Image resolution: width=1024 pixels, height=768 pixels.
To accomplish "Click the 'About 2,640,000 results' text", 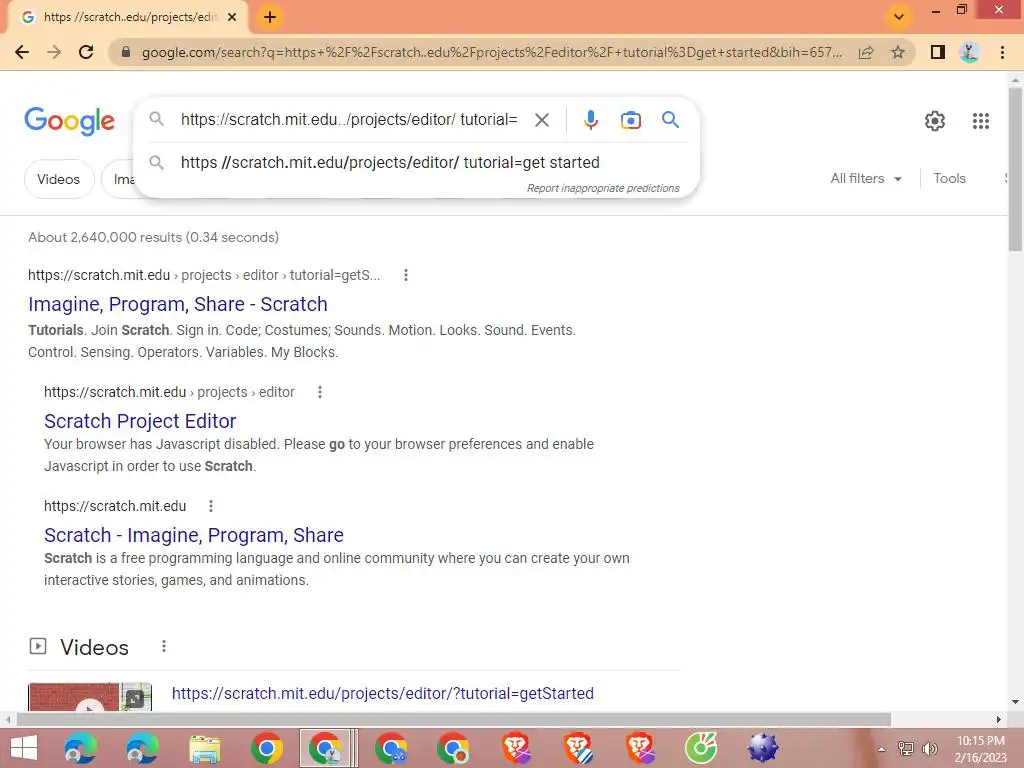I will pyautogui.click(x=153, y=237).
